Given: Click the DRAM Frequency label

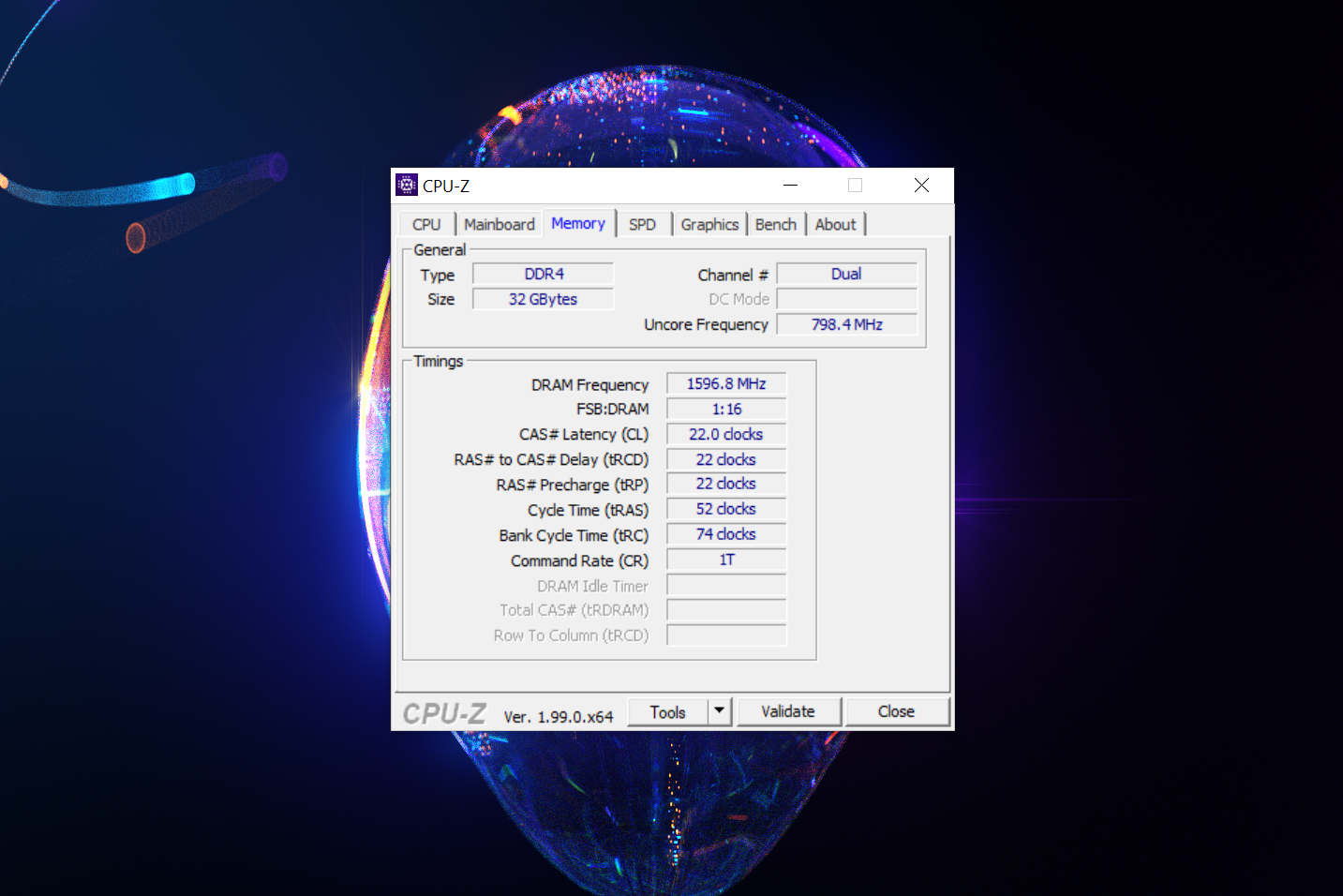Looking at the screenshot, I should pos(589,385).
